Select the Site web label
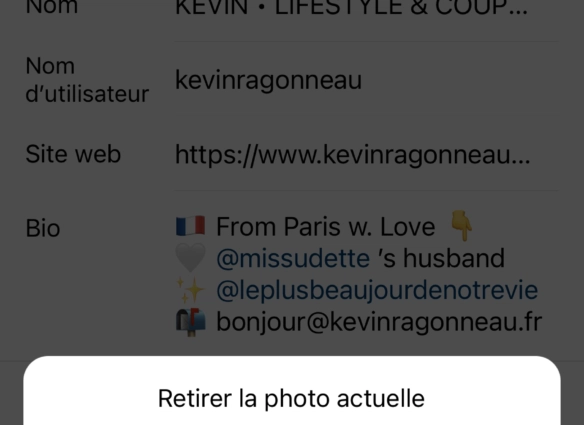Screen dimensions: 584x425 coord(73,154)
